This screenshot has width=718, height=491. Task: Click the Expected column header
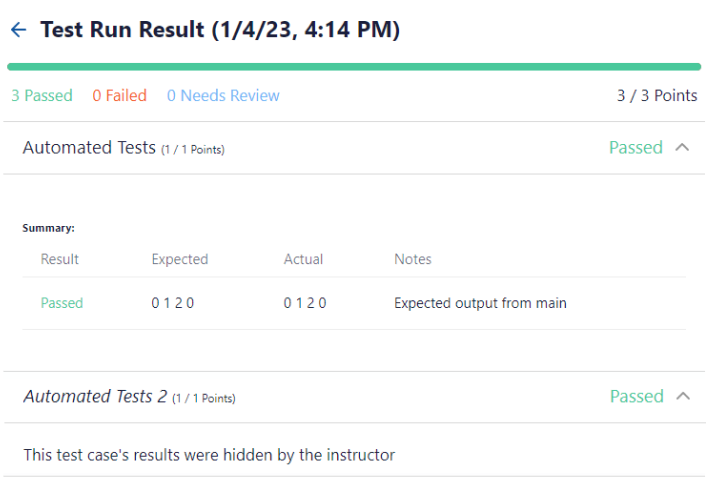coord(180,259)
